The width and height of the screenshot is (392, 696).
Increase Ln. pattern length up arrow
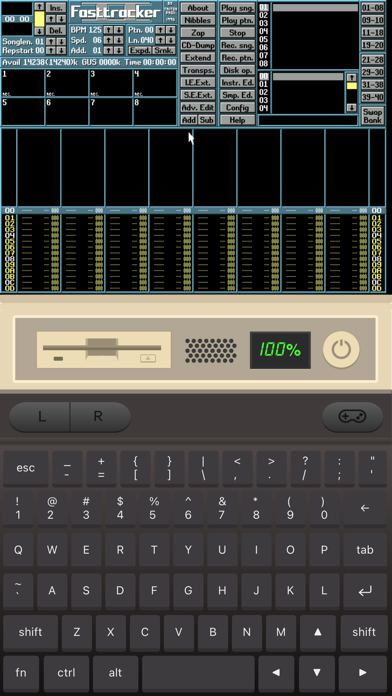pos(160,40)
